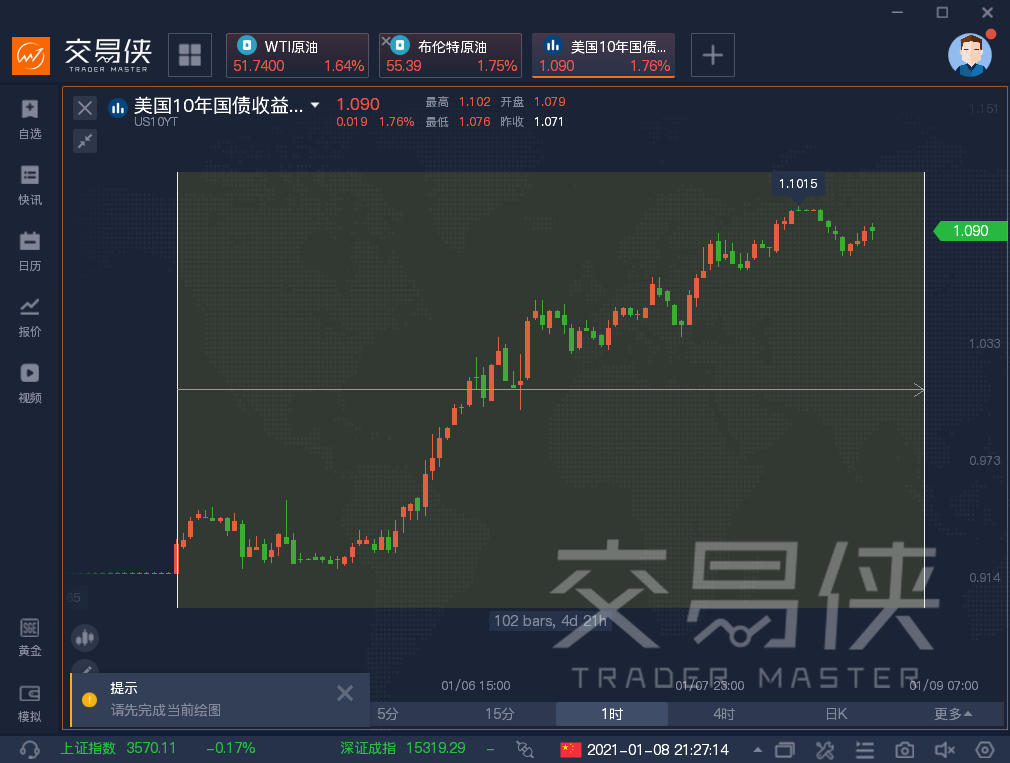Dismiss the 提示 notification

click(x=345, y=693)
